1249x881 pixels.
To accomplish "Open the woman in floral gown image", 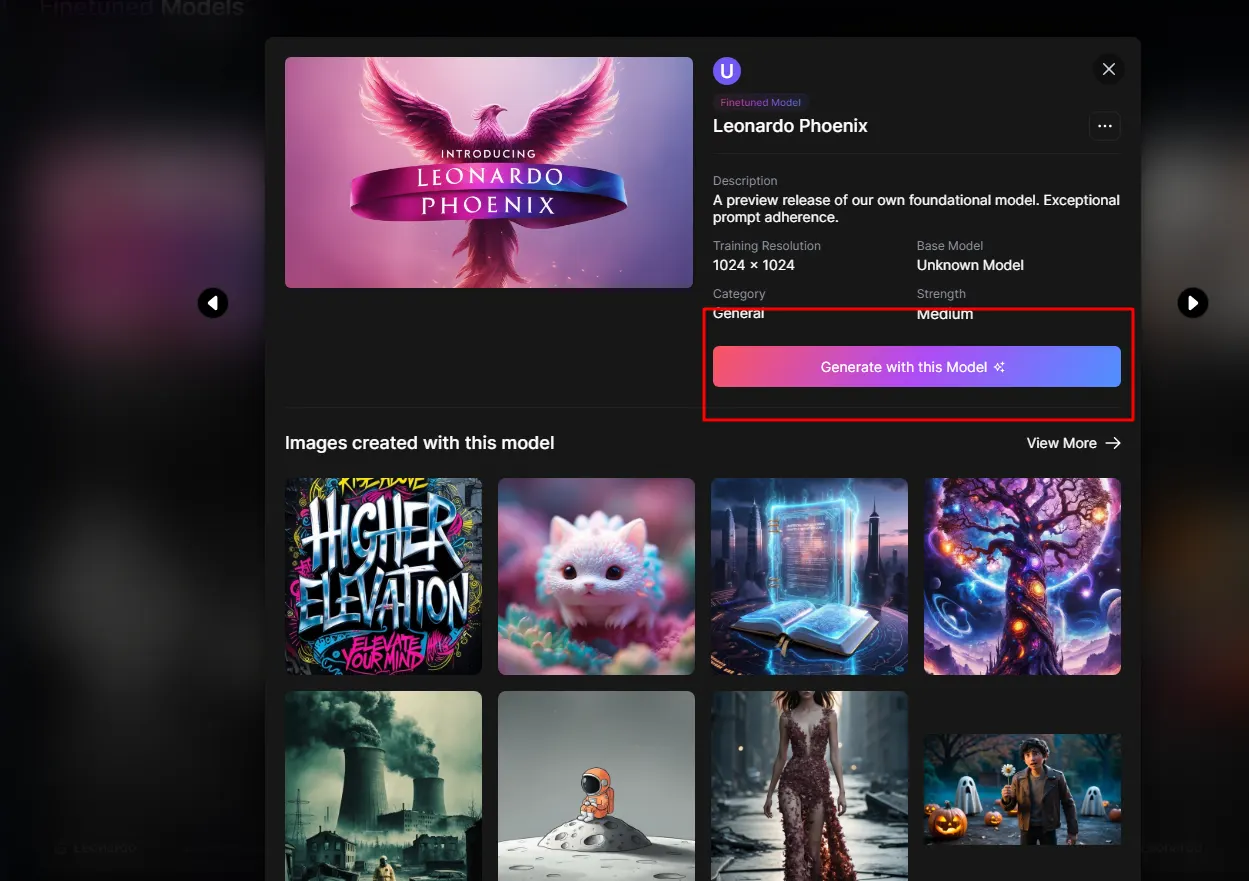I will [x=809, y=786].
